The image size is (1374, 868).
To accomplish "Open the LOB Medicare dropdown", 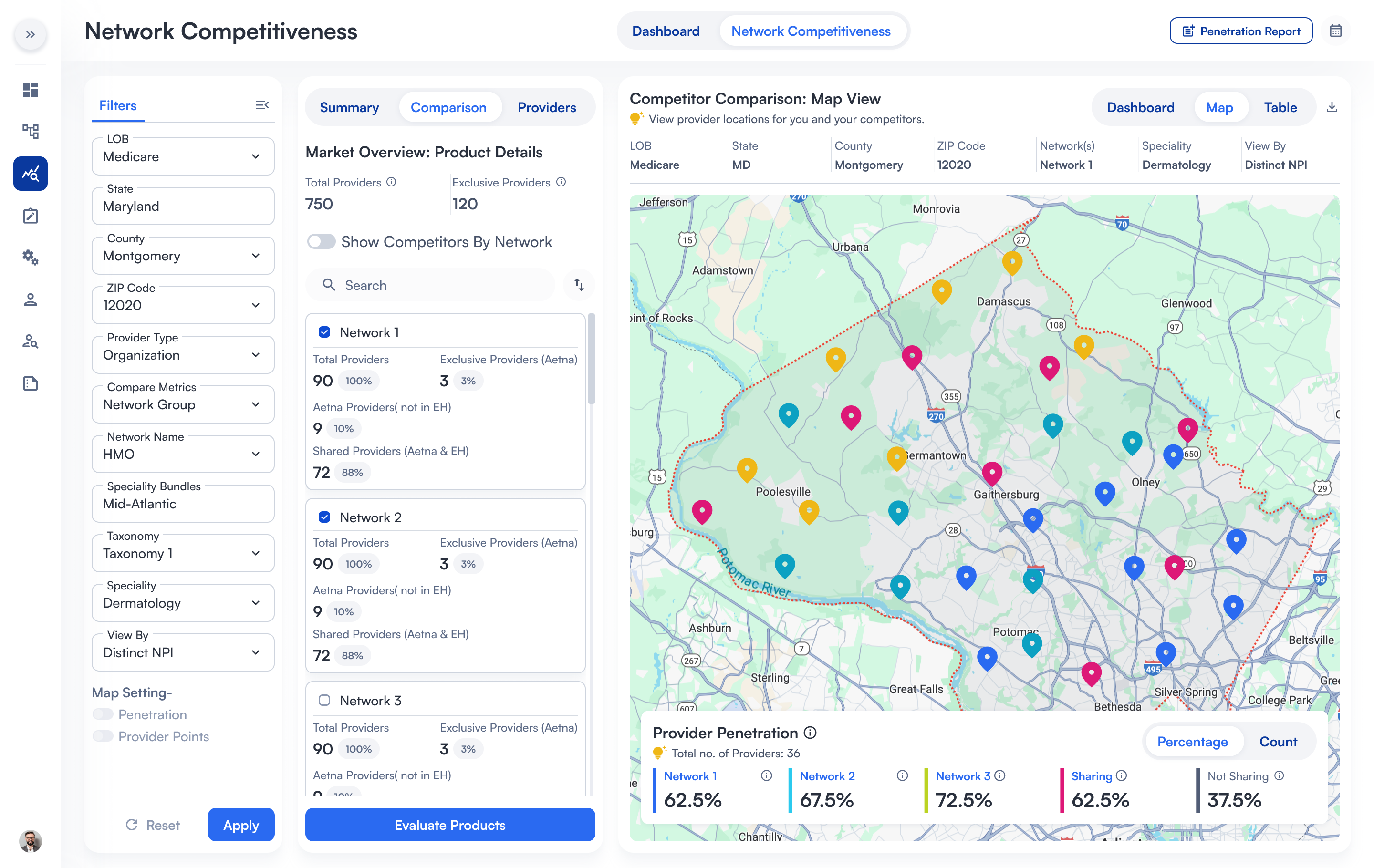I will [183, 157].
